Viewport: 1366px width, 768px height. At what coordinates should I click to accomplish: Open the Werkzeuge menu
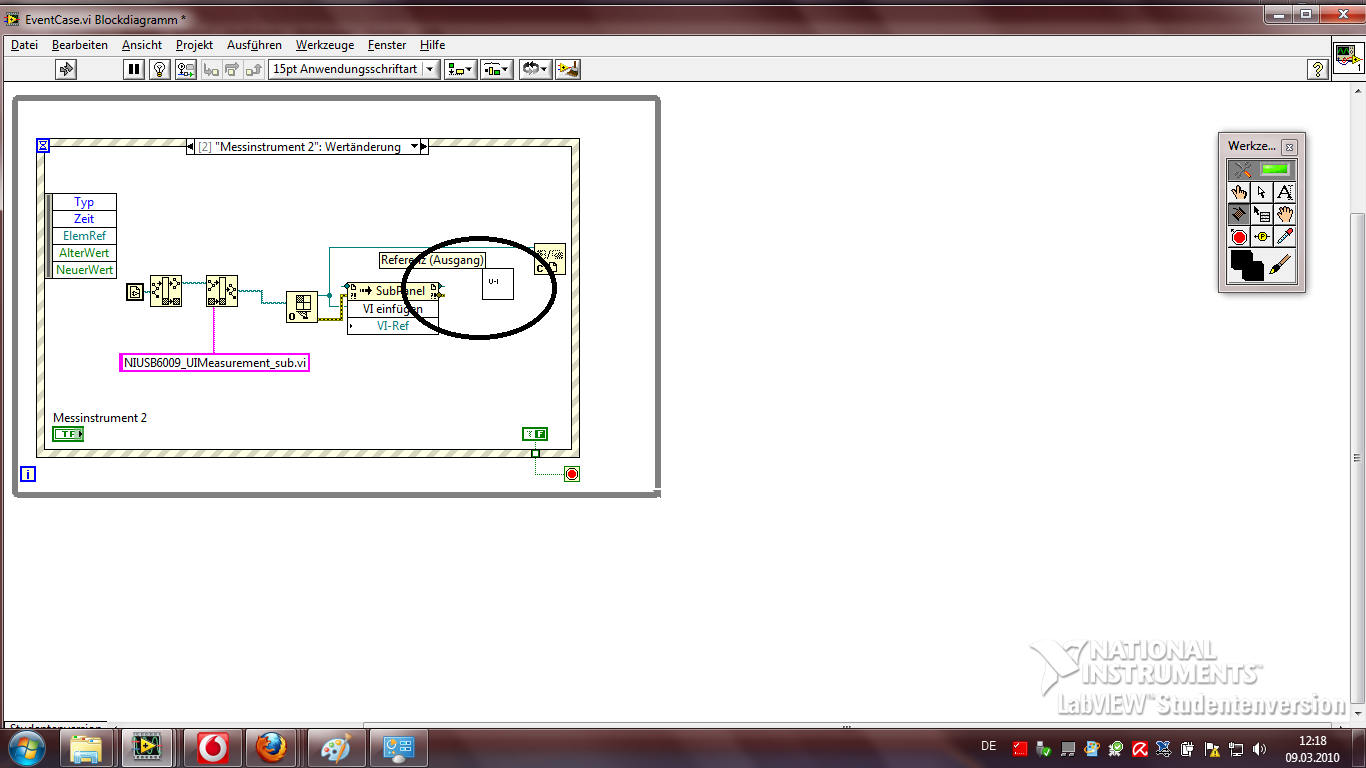click(x=325, y=45)
